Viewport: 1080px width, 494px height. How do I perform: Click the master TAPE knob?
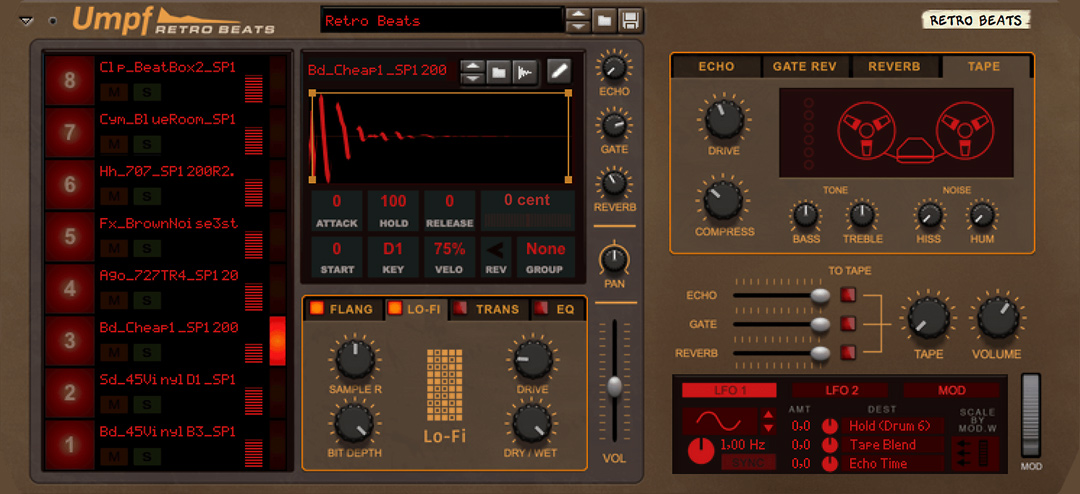click(928, 320)
